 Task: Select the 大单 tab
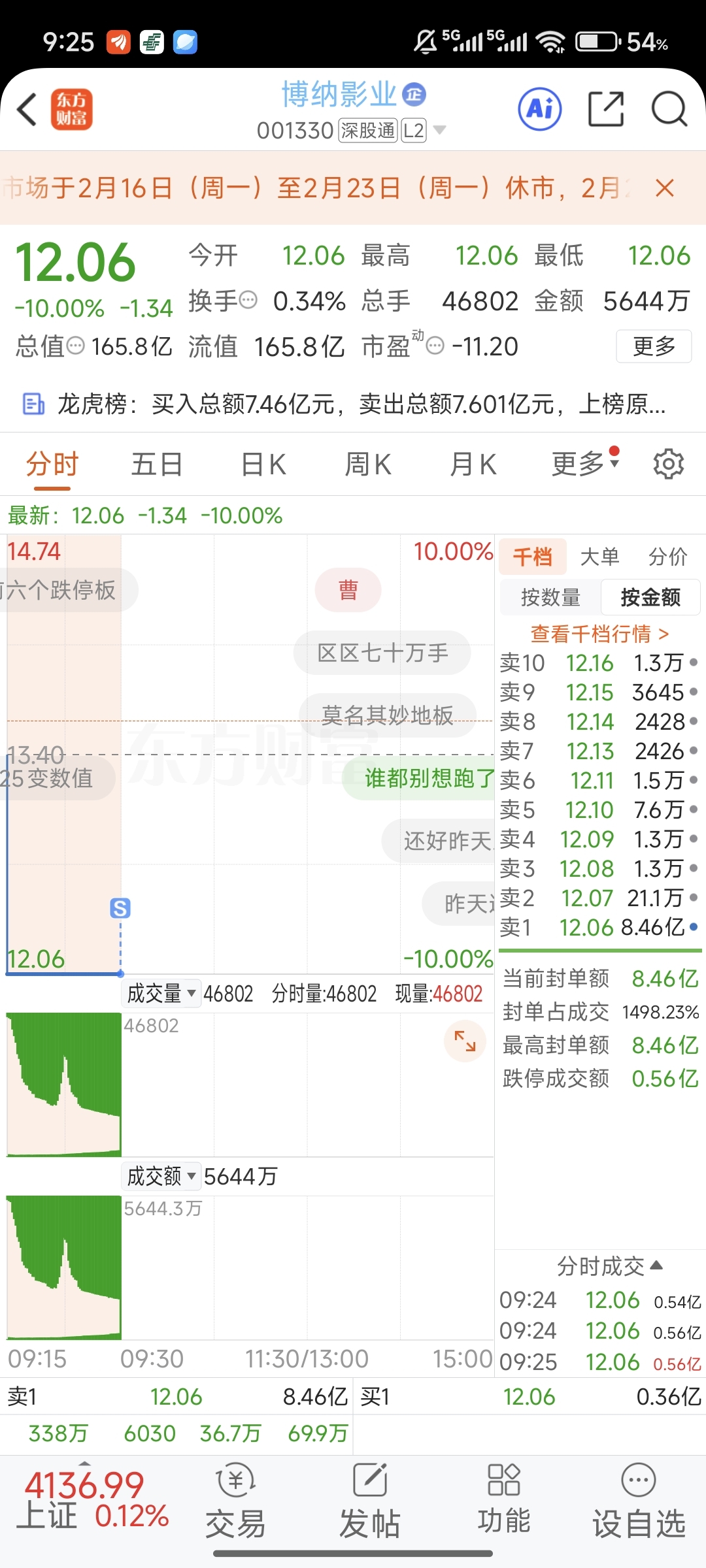600,557
